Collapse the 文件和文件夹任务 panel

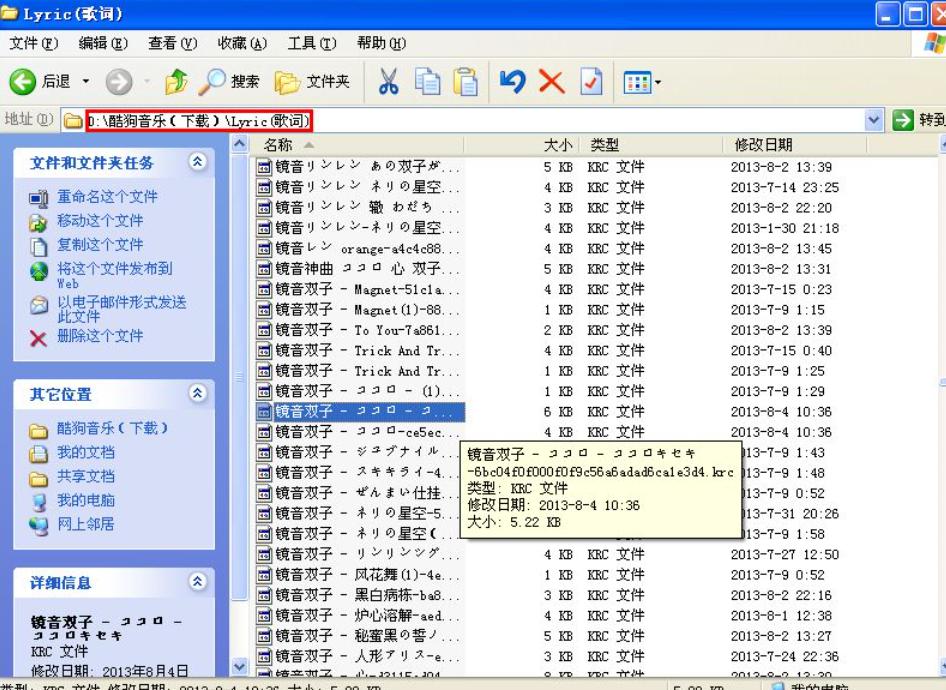[x=198, y=162]
